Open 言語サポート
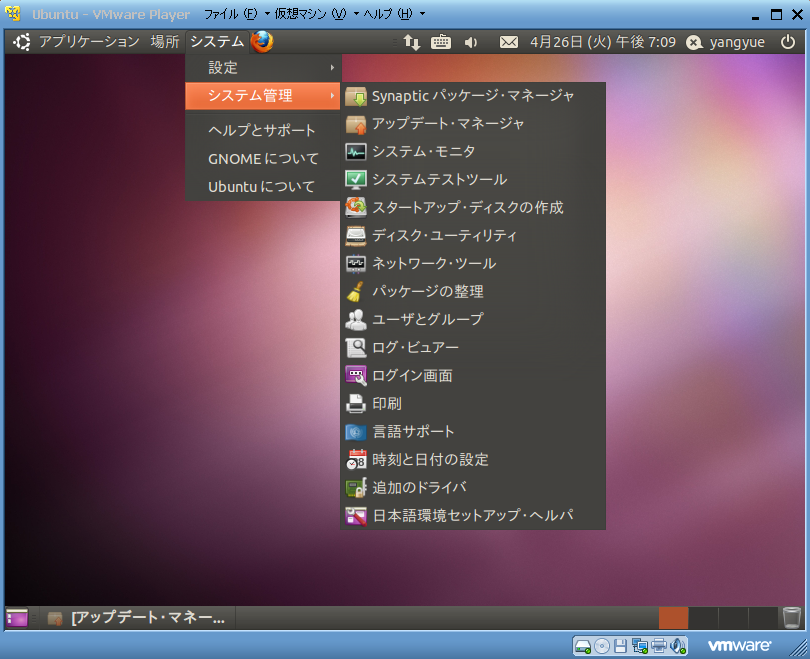The width and height of the screenshot is (810, 659). coord(473,431)
